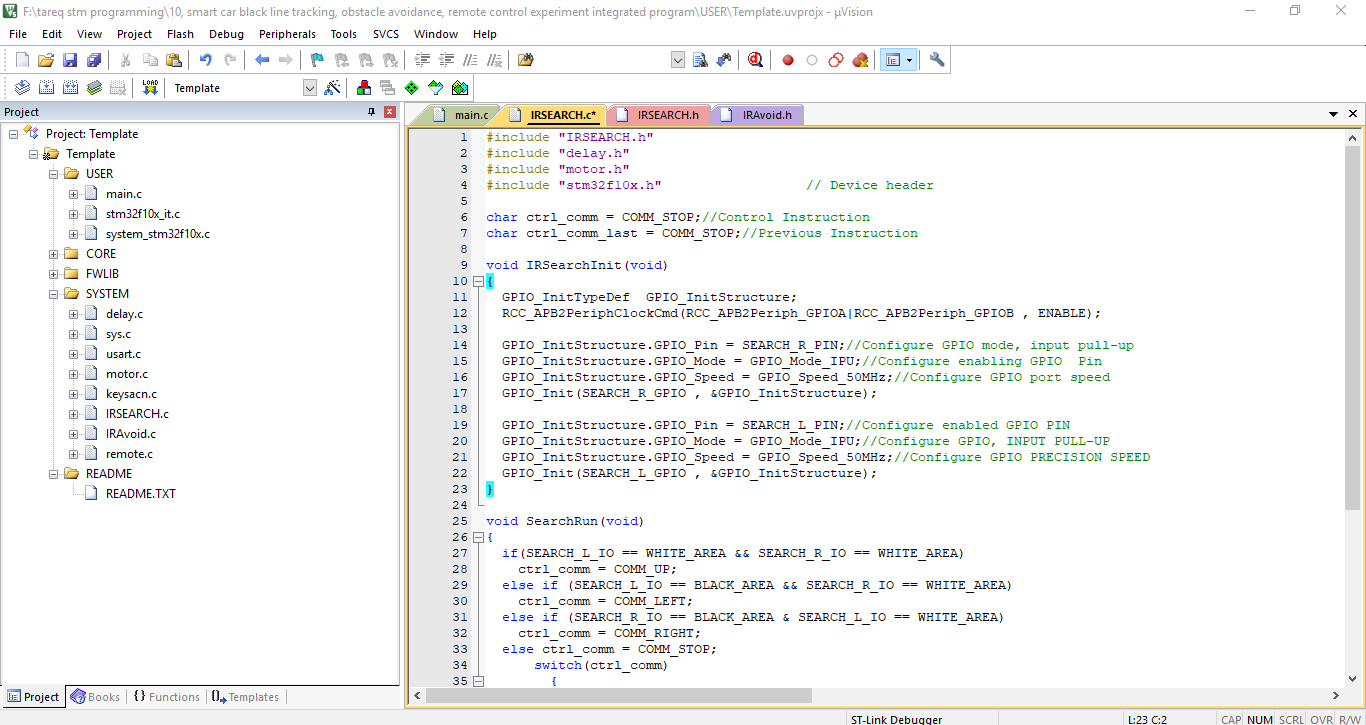Click the Save All files icon
The width and height of the screenshot is (1366, 725).
pos(94,60)
